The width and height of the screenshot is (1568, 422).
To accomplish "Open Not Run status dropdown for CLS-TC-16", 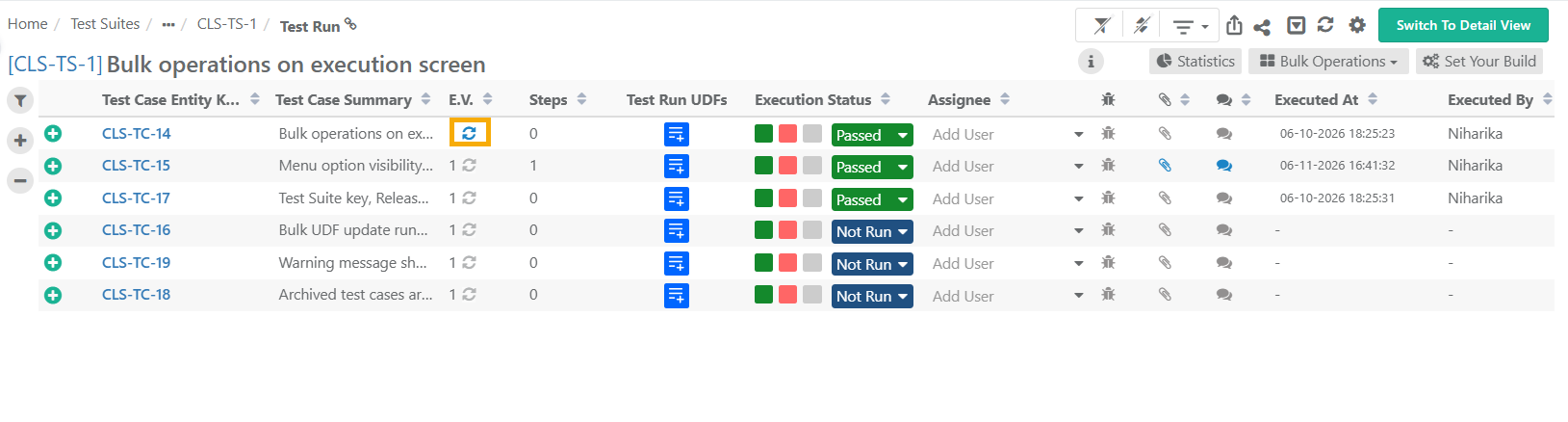I will tap(872, 231).
